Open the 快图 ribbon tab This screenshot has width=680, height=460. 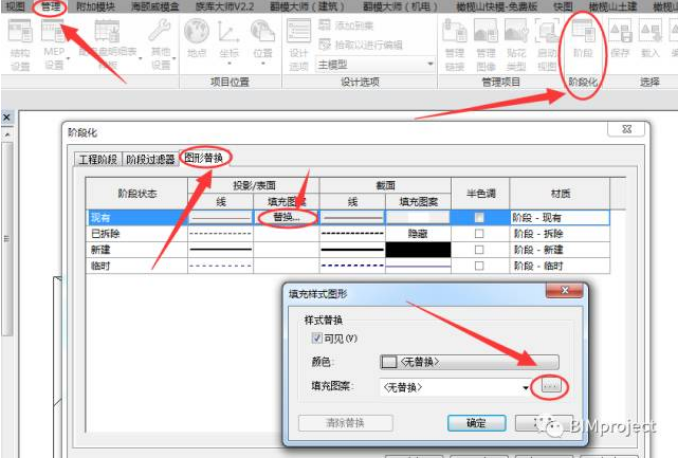pyautogui.click(x=562, y=7)
